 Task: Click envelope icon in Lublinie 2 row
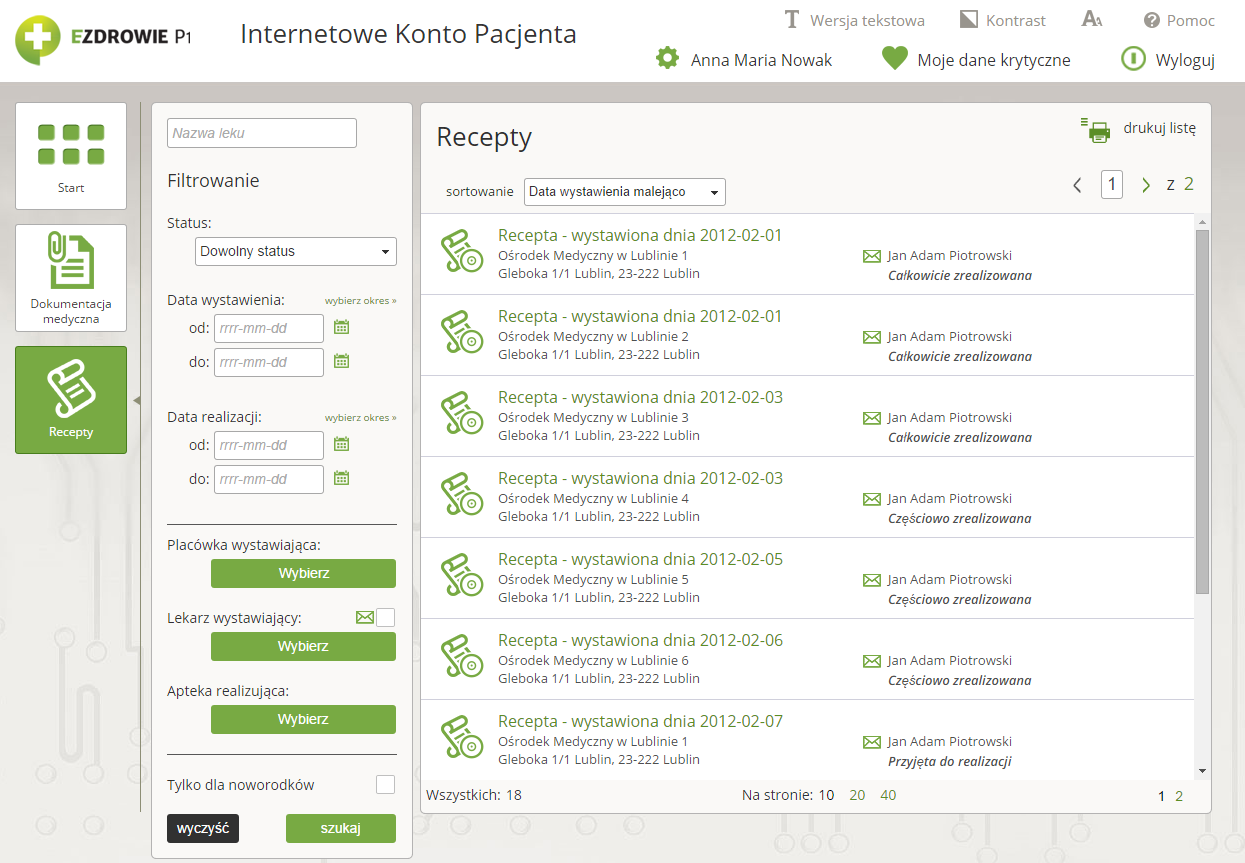click(x=871, y=337)
